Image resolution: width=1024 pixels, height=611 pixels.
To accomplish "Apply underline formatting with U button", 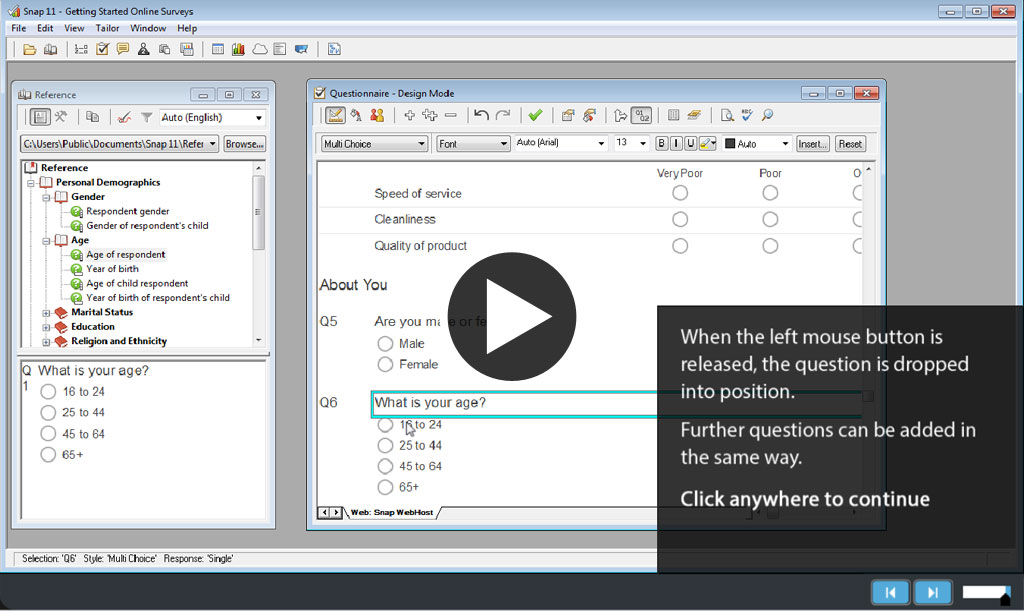I will 690,144.
